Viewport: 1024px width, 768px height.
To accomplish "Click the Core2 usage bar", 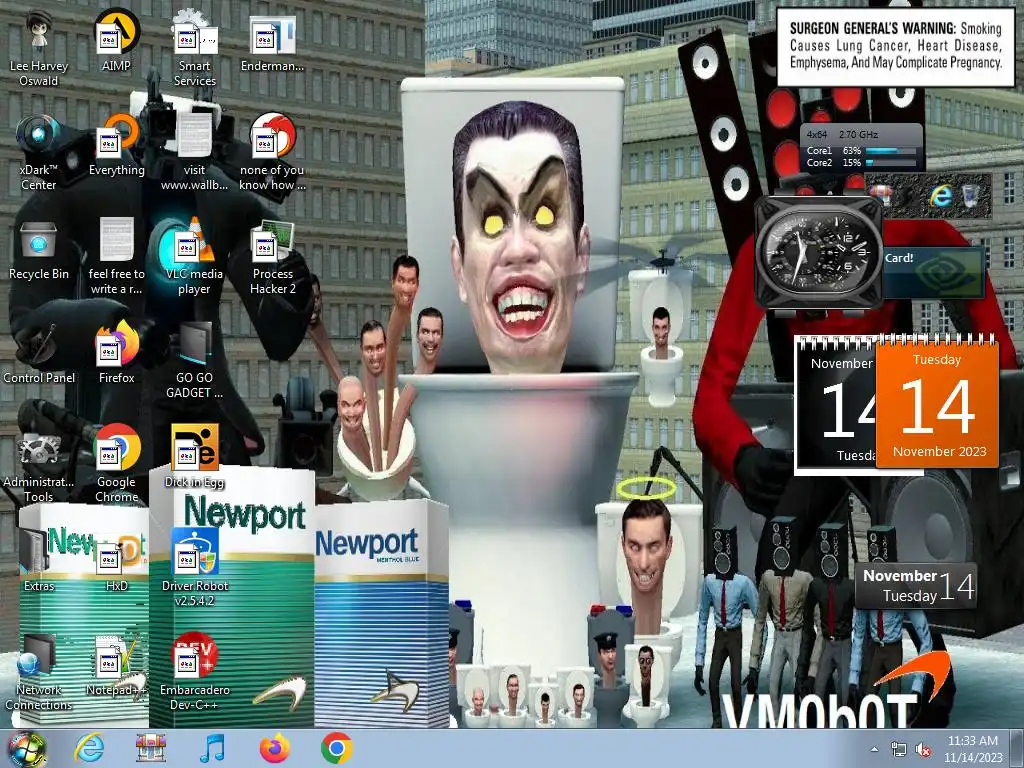I will click(x=889, y=163).
